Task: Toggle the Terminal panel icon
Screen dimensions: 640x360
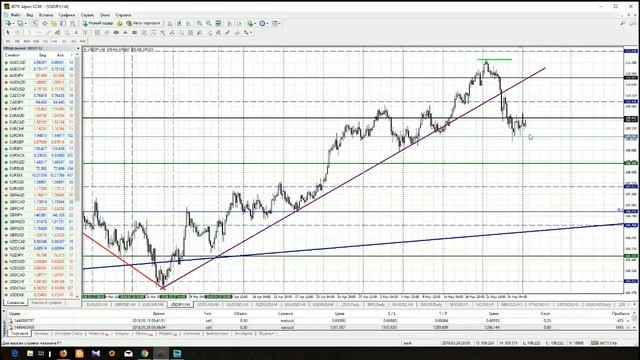Action: pyautogui.click(x=63, y=23)
